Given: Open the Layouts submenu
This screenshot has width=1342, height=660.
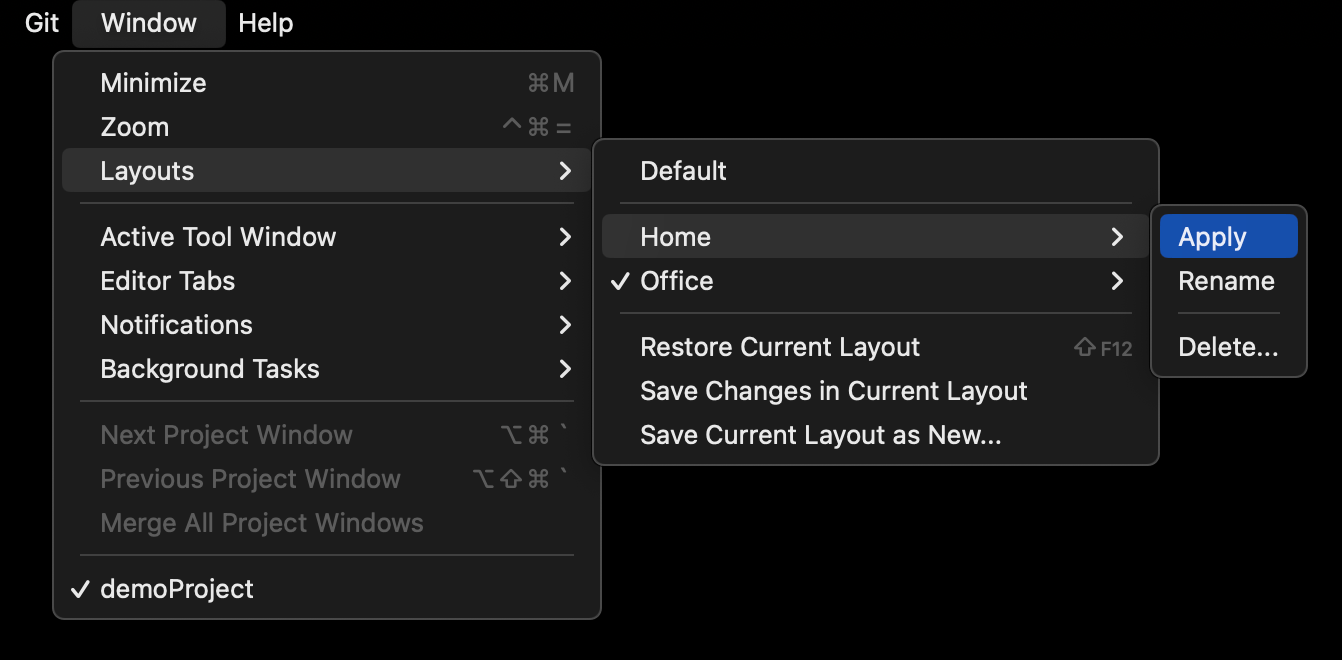Looking at the screenshot, I should [x=147, y=170].
